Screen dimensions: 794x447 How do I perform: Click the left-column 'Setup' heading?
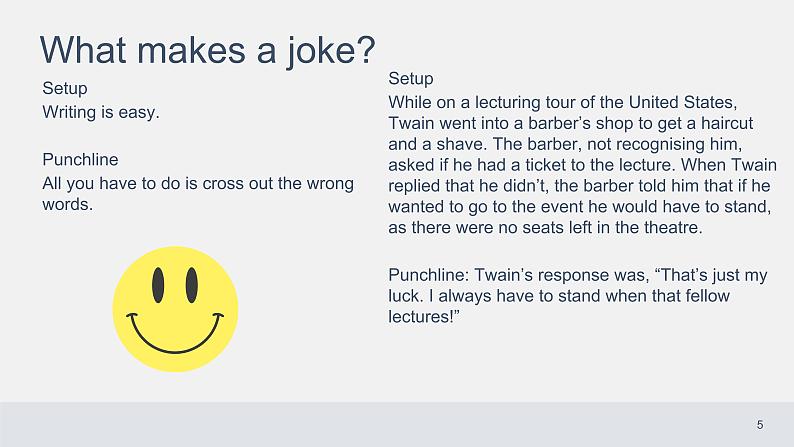click(x=65, y=88)
